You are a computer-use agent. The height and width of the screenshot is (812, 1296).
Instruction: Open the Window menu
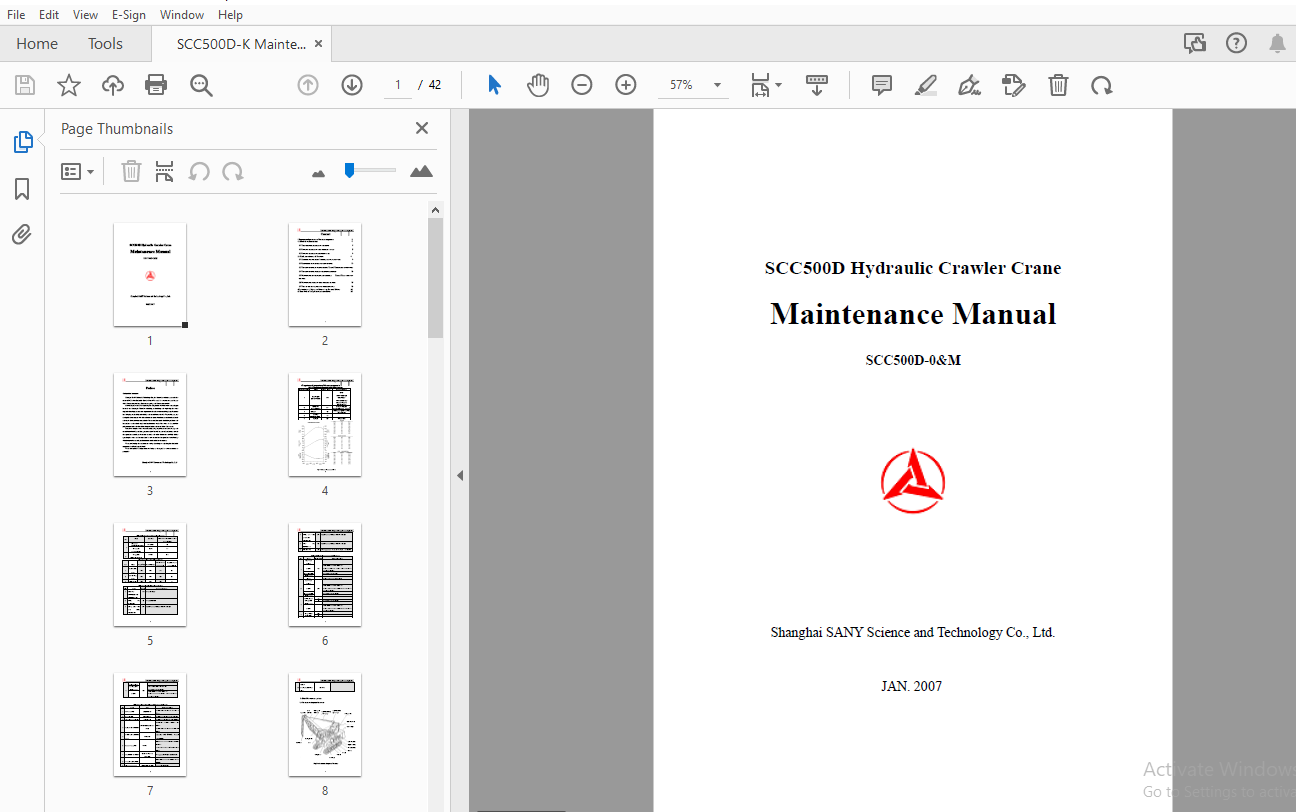click(182, 14)
